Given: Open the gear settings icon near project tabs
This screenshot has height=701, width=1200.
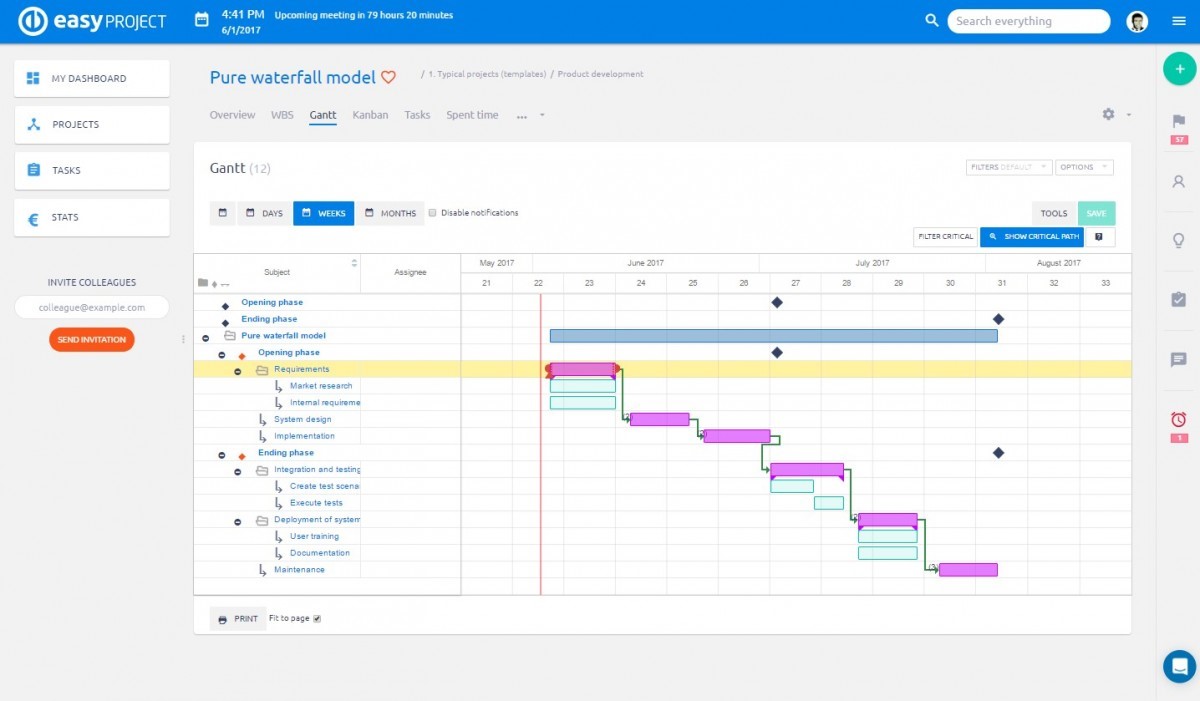Looking at the screenshot, I should (1108, 114).
